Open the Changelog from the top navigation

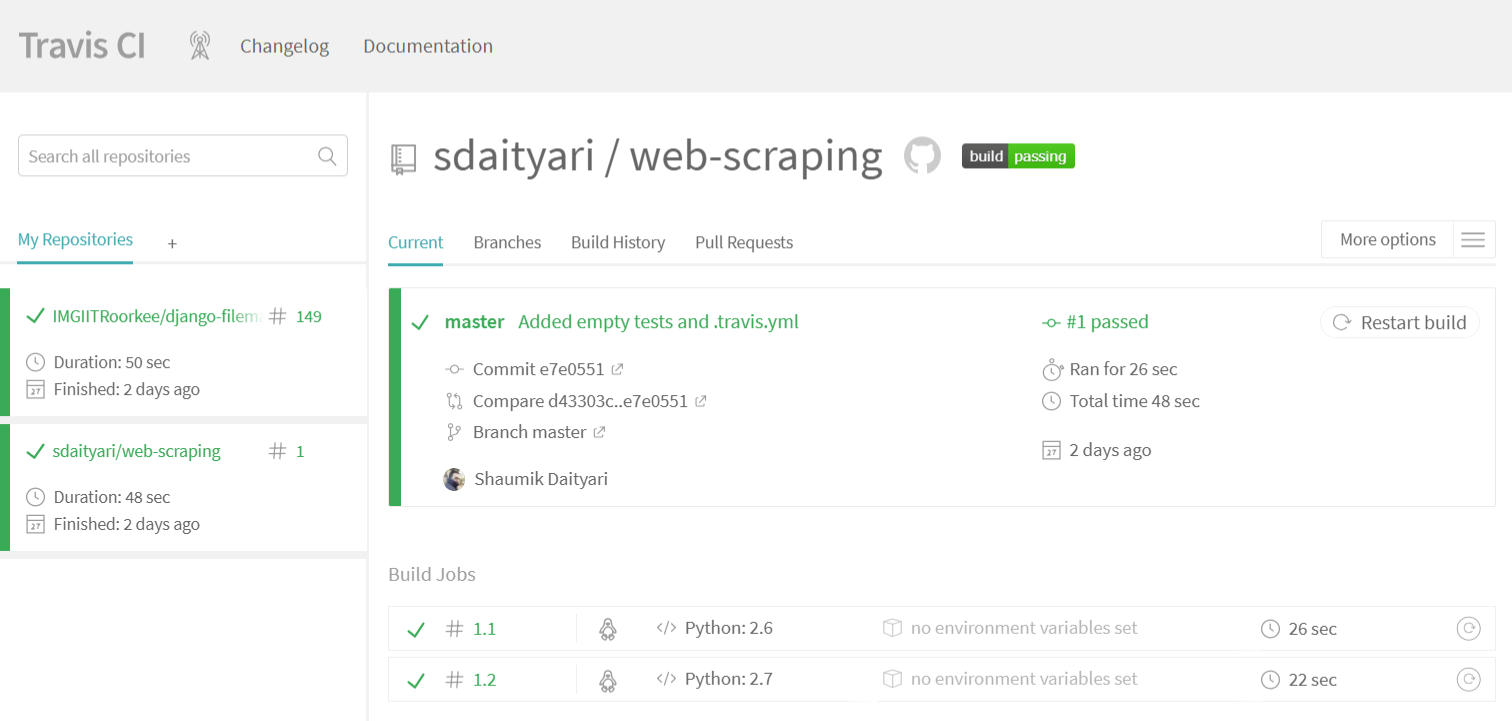coord(284,46)
